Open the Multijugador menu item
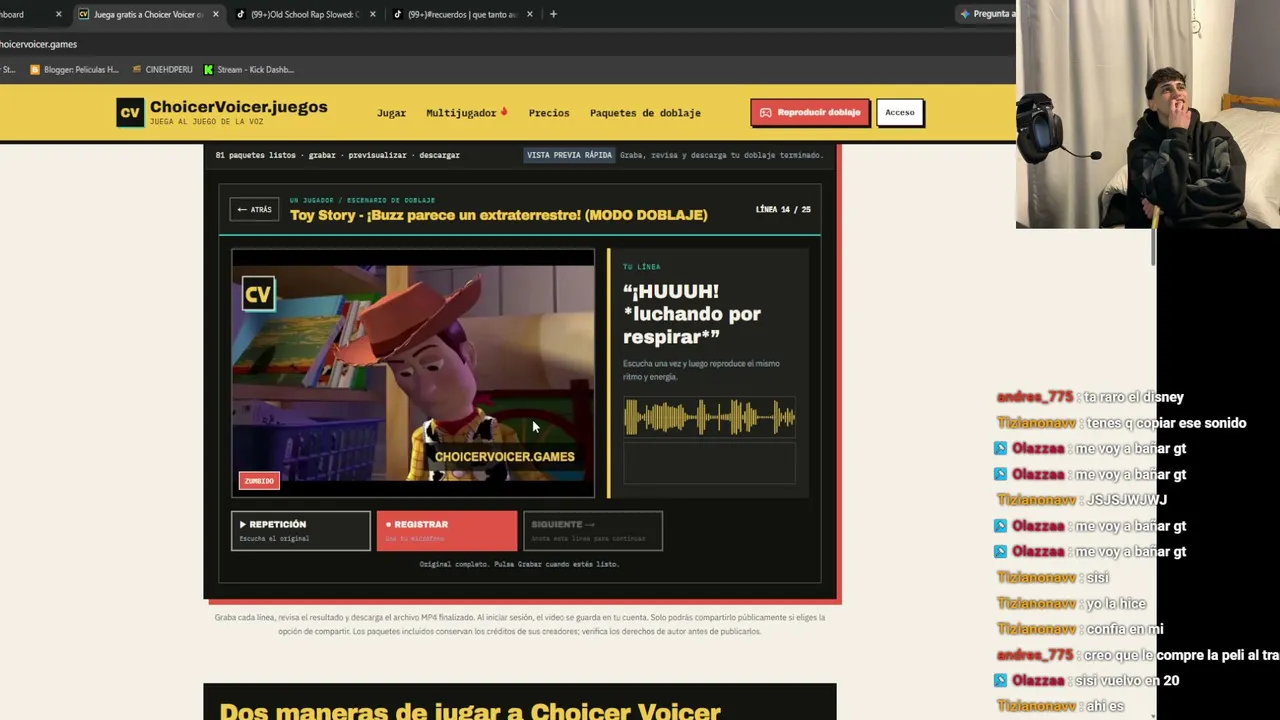1280x720 pixels. (466, 113)
